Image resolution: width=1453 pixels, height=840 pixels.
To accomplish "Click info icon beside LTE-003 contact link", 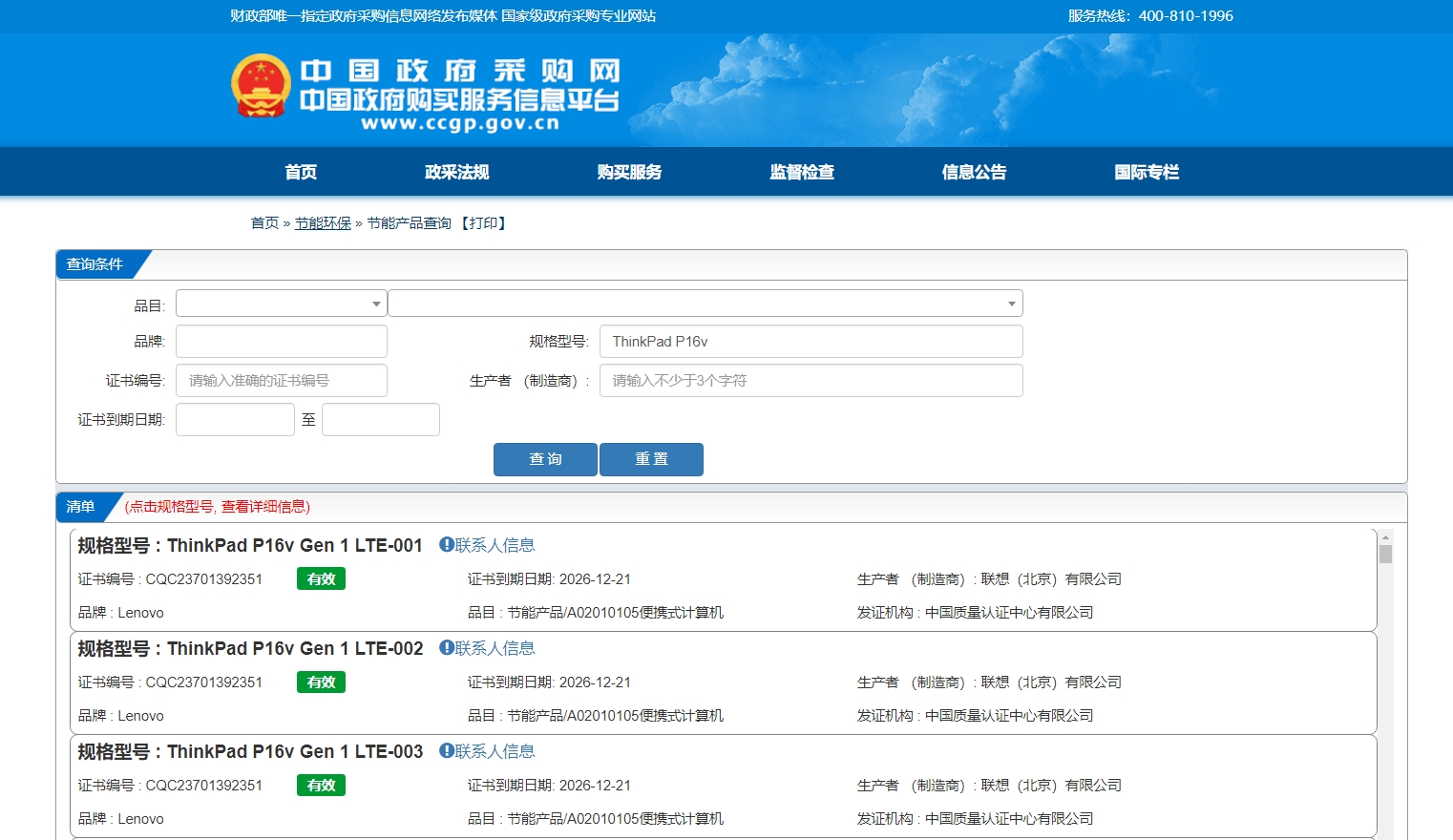I will (446, 750).
